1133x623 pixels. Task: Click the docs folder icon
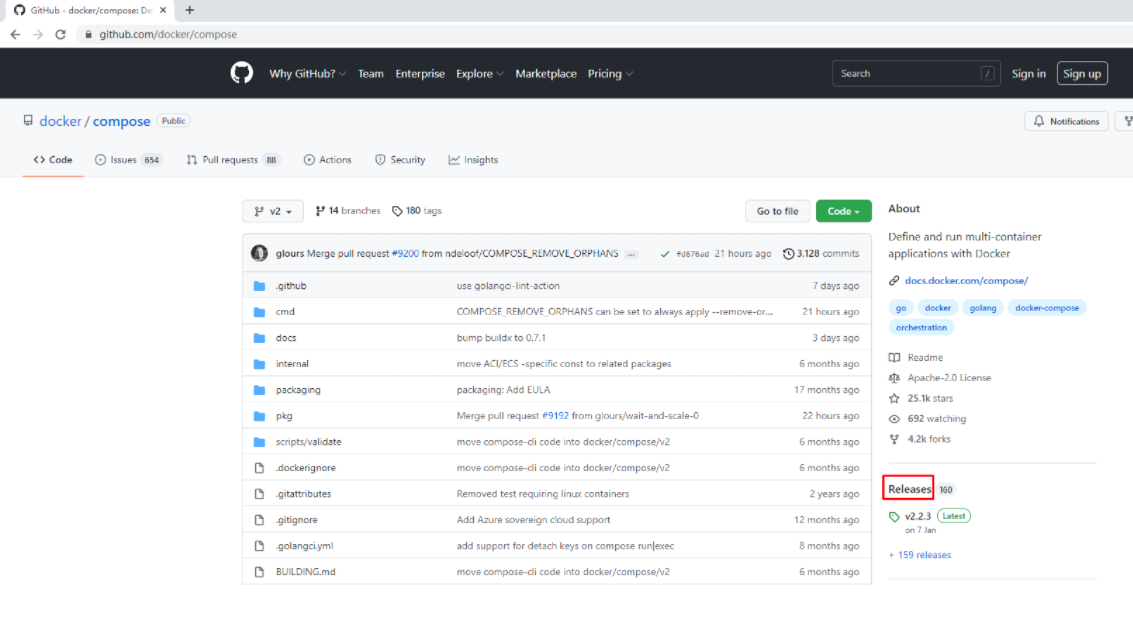tap(259, 338)
